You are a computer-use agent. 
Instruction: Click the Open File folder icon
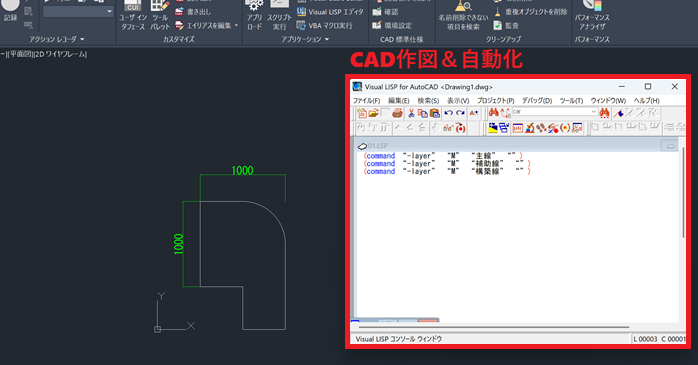373,113
